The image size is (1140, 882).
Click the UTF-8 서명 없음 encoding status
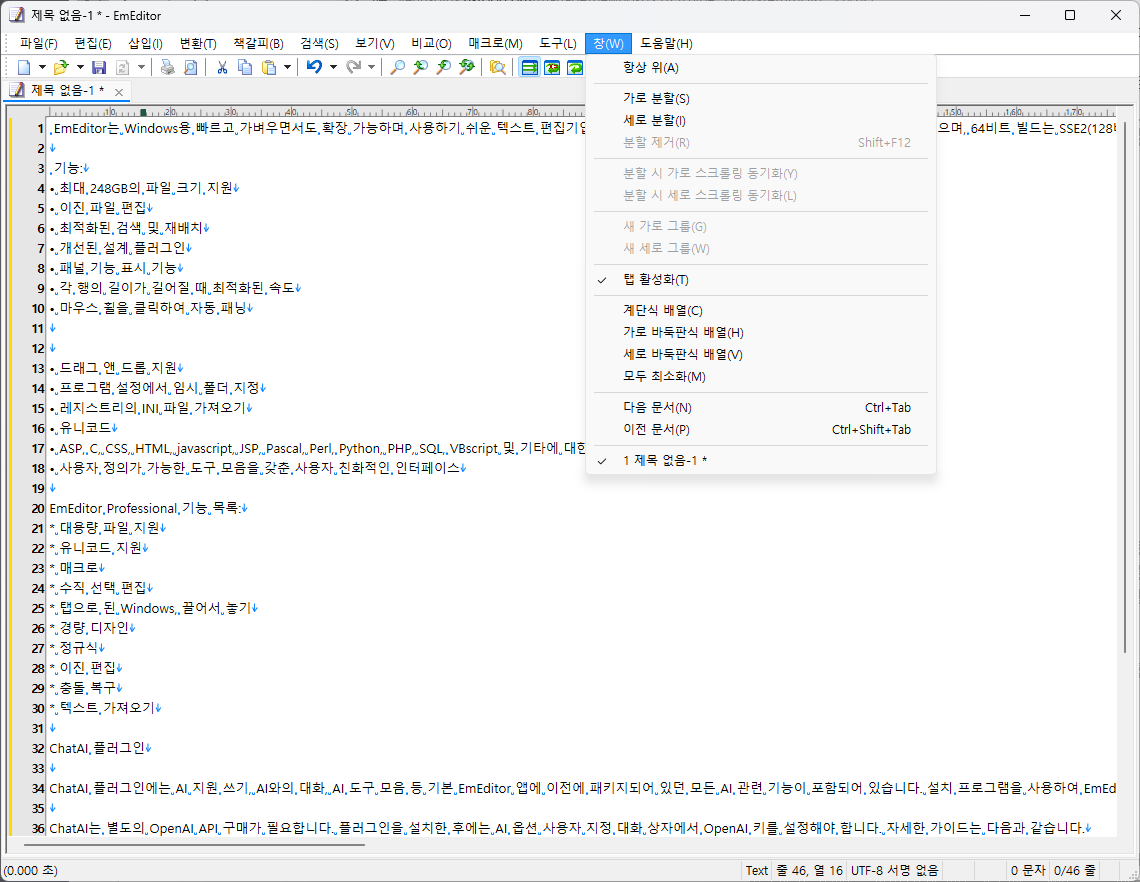pyautogui.click(x=894, y=870)
